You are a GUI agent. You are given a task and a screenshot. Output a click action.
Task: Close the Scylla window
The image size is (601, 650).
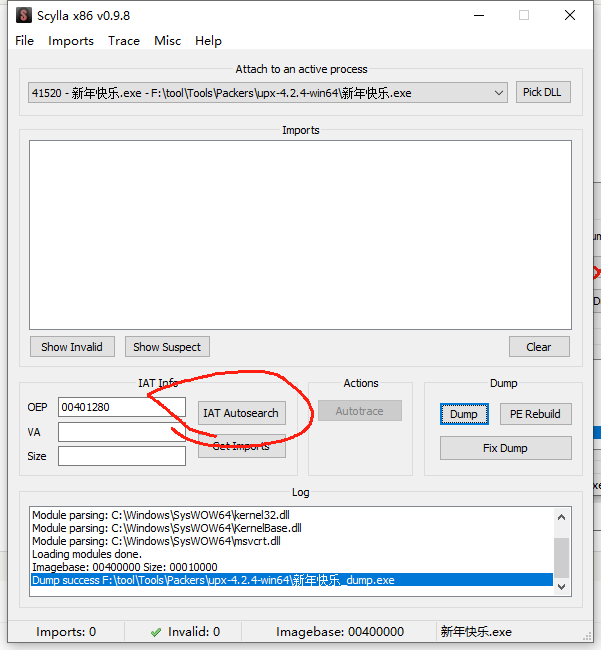pos(570,15)
